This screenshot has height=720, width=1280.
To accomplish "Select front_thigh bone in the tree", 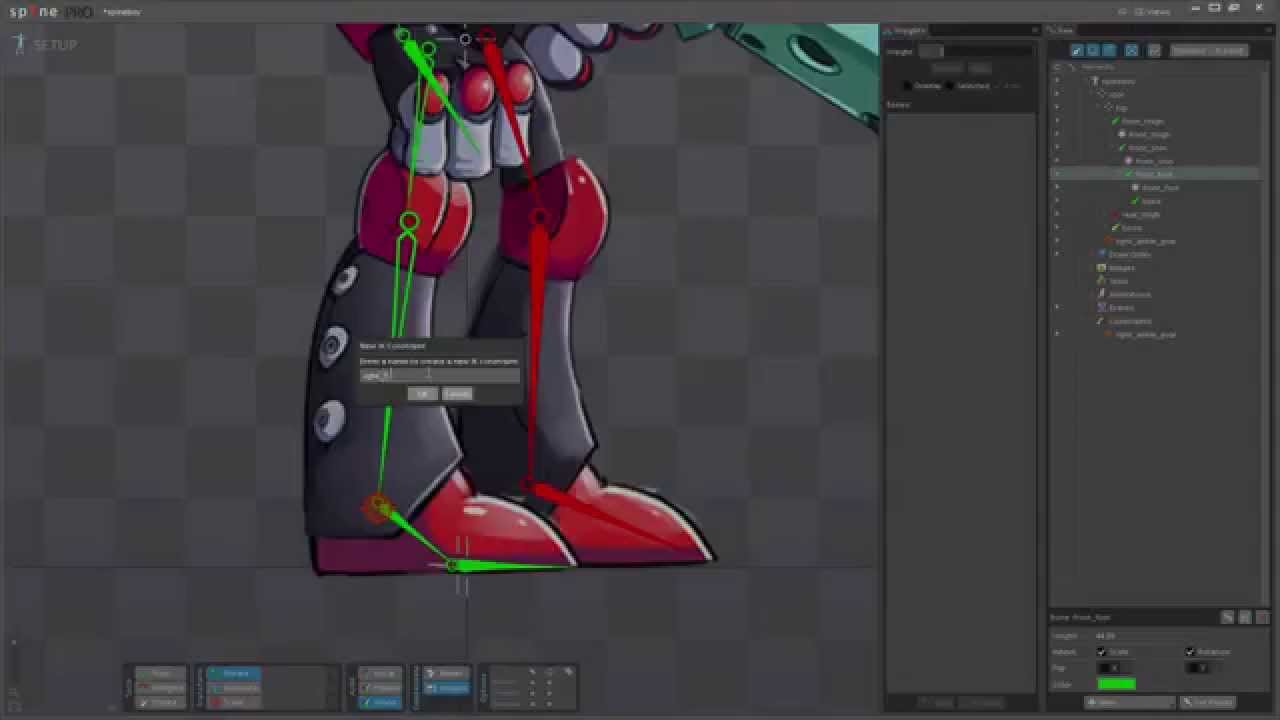I will click(x=1143, y=121).
